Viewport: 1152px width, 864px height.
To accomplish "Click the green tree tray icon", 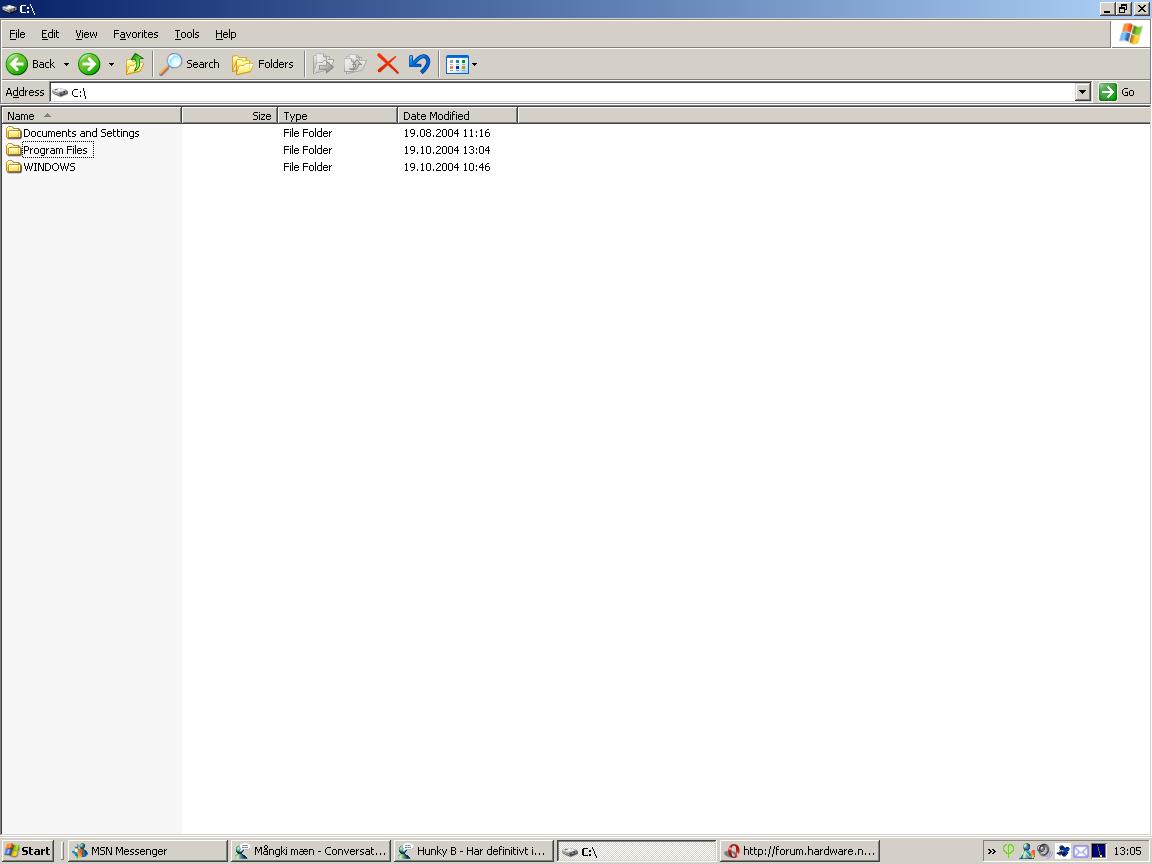I will point(1009,851).
